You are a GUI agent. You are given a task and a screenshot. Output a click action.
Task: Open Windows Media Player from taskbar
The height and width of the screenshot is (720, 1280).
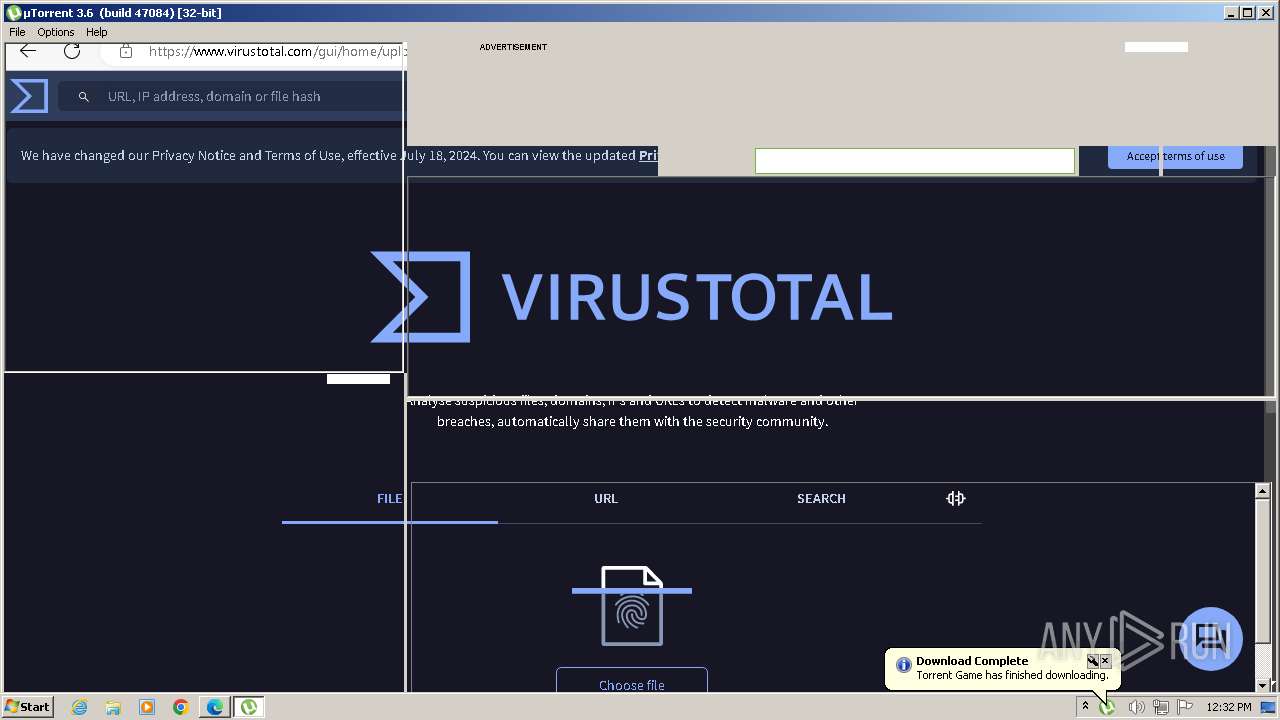[147, 707]
